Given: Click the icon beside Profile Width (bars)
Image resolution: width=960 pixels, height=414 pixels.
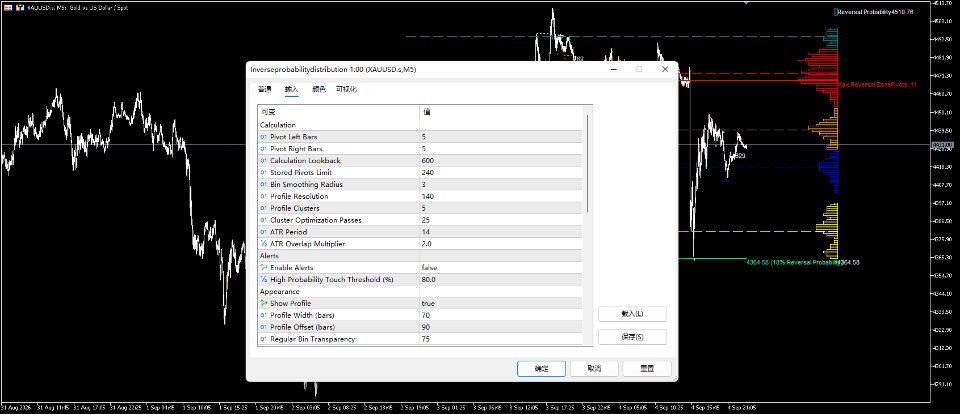Looking at the screenshot, I should pyautogui.click(x=263, y=315).
